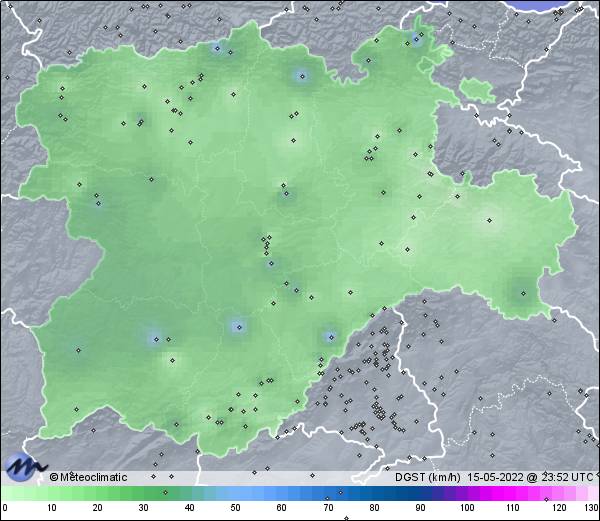Click the 10 label on the wind scale

point(52,508)
